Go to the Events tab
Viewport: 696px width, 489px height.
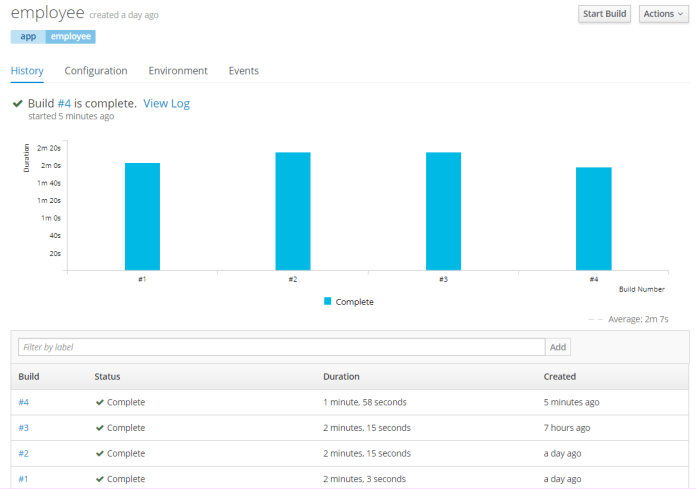[243, 71]
